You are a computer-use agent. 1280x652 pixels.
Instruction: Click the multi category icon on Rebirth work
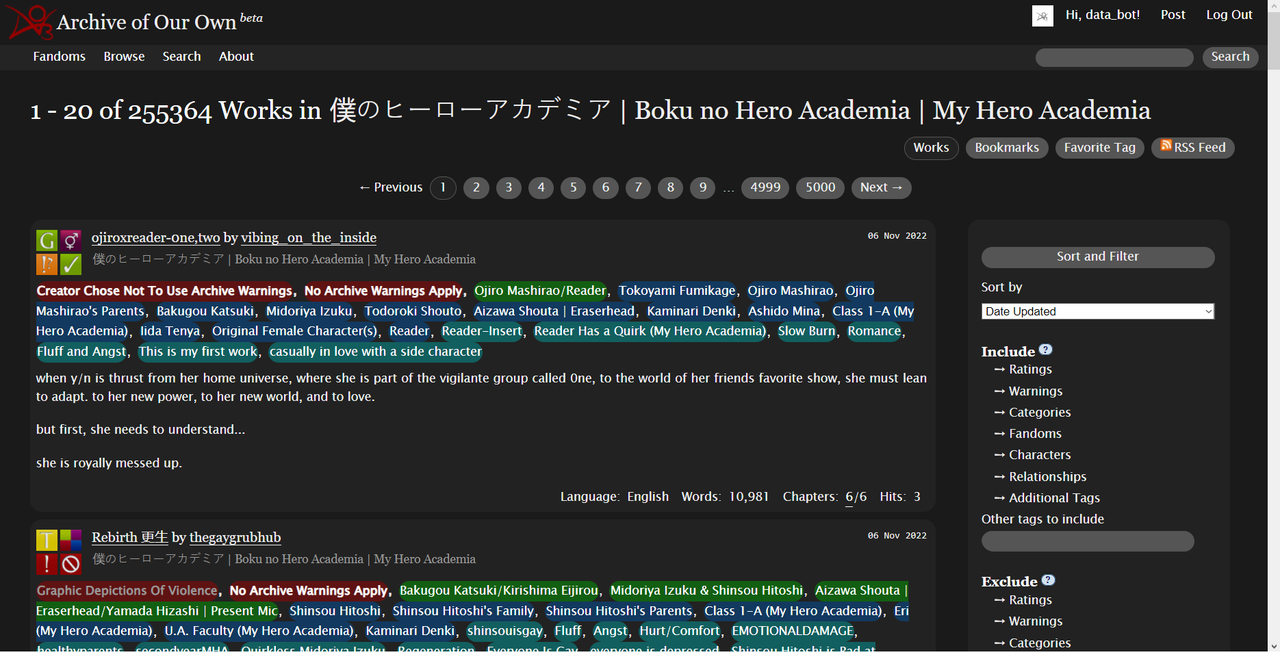(71, 541)
